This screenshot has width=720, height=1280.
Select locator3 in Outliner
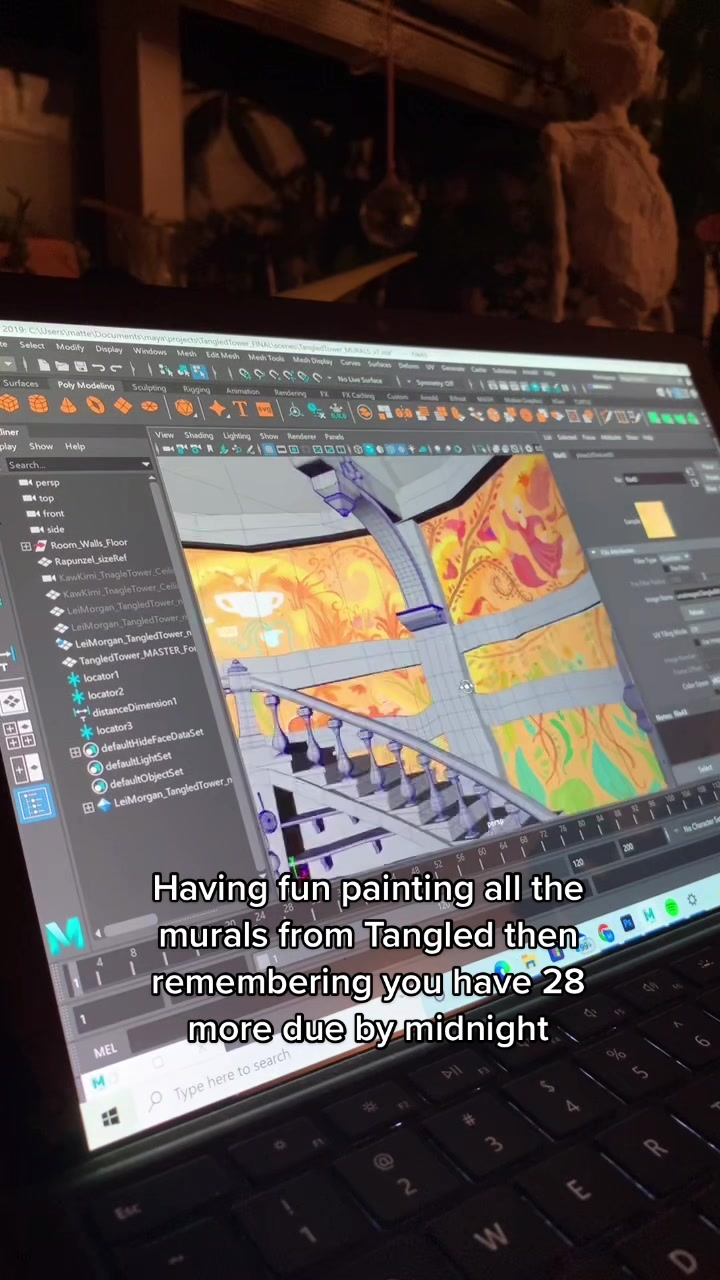point(113,728)
